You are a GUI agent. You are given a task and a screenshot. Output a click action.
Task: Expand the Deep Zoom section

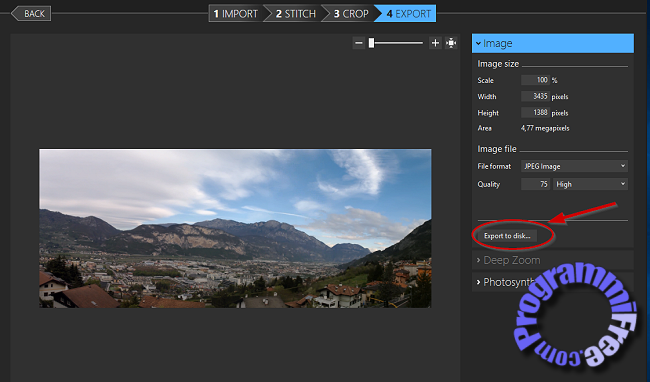(553, 260)
